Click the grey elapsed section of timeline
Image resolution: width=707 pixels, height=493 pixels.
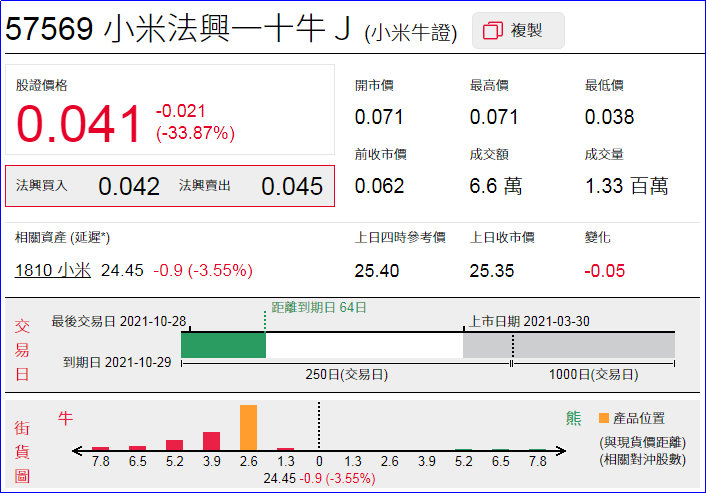(569, 346)
